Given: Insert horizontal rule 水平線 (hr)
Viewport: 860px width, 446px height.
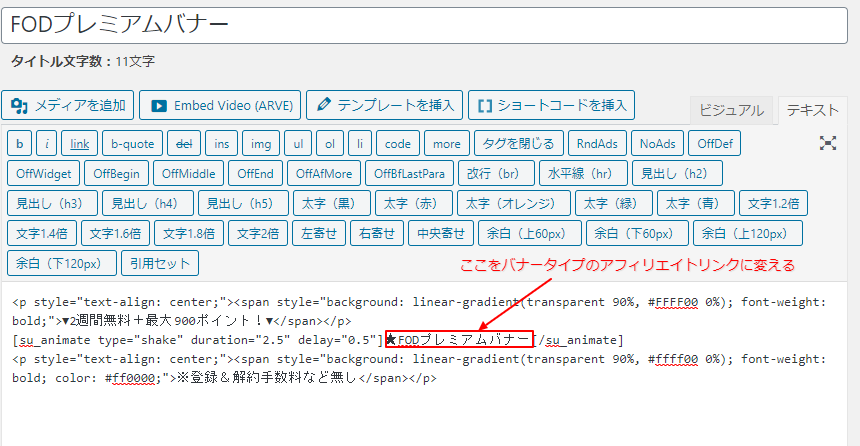Looking at the screenshot, I should 583,173.
